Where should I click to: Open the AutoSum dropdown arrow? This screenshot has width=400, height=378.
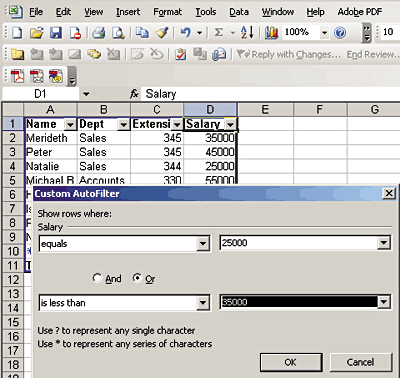coord(233,33)
